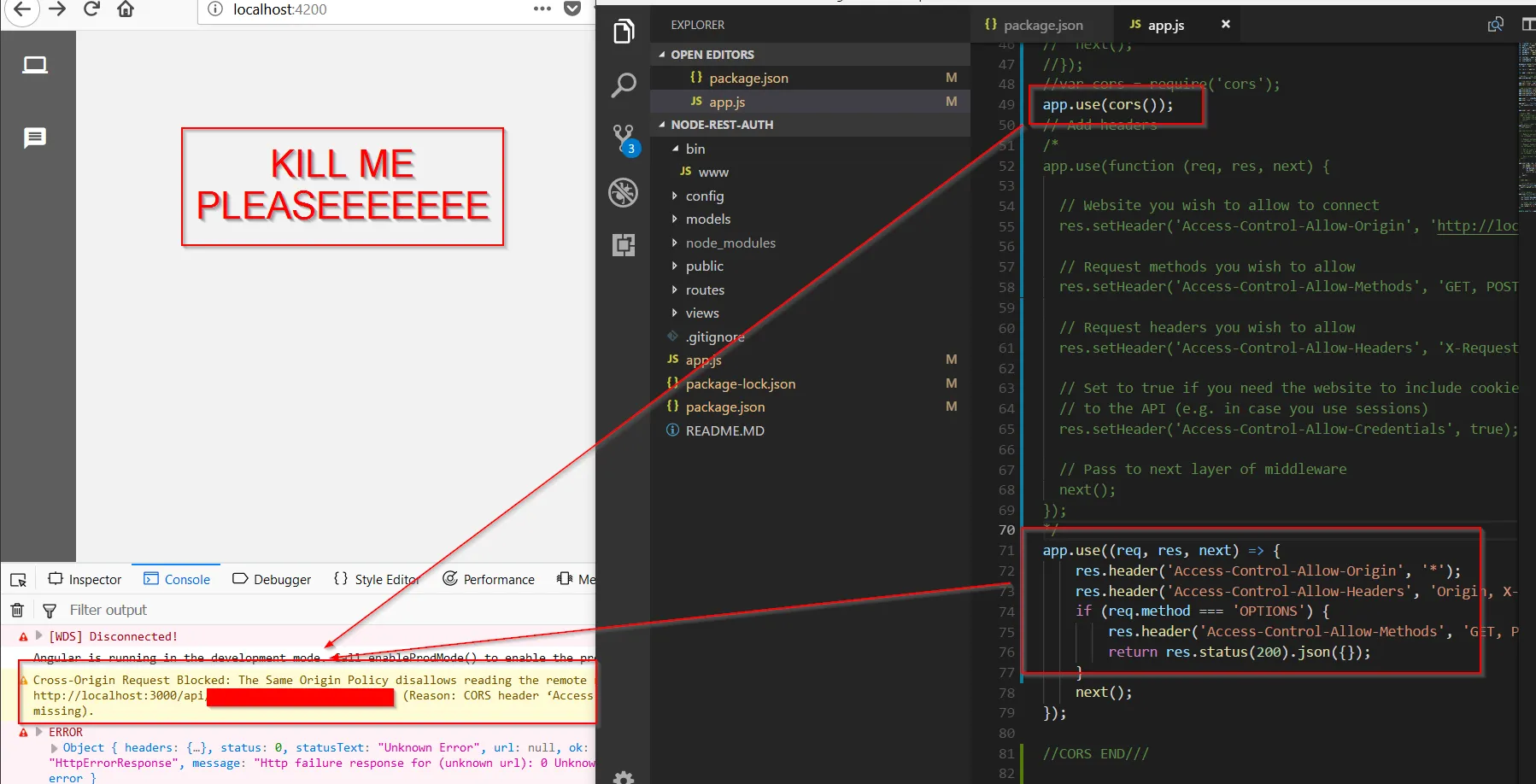This screenshot has width=1536, height=784.
Task: Open the Style Editor devtools tab
Action: [x=376, y=579]
